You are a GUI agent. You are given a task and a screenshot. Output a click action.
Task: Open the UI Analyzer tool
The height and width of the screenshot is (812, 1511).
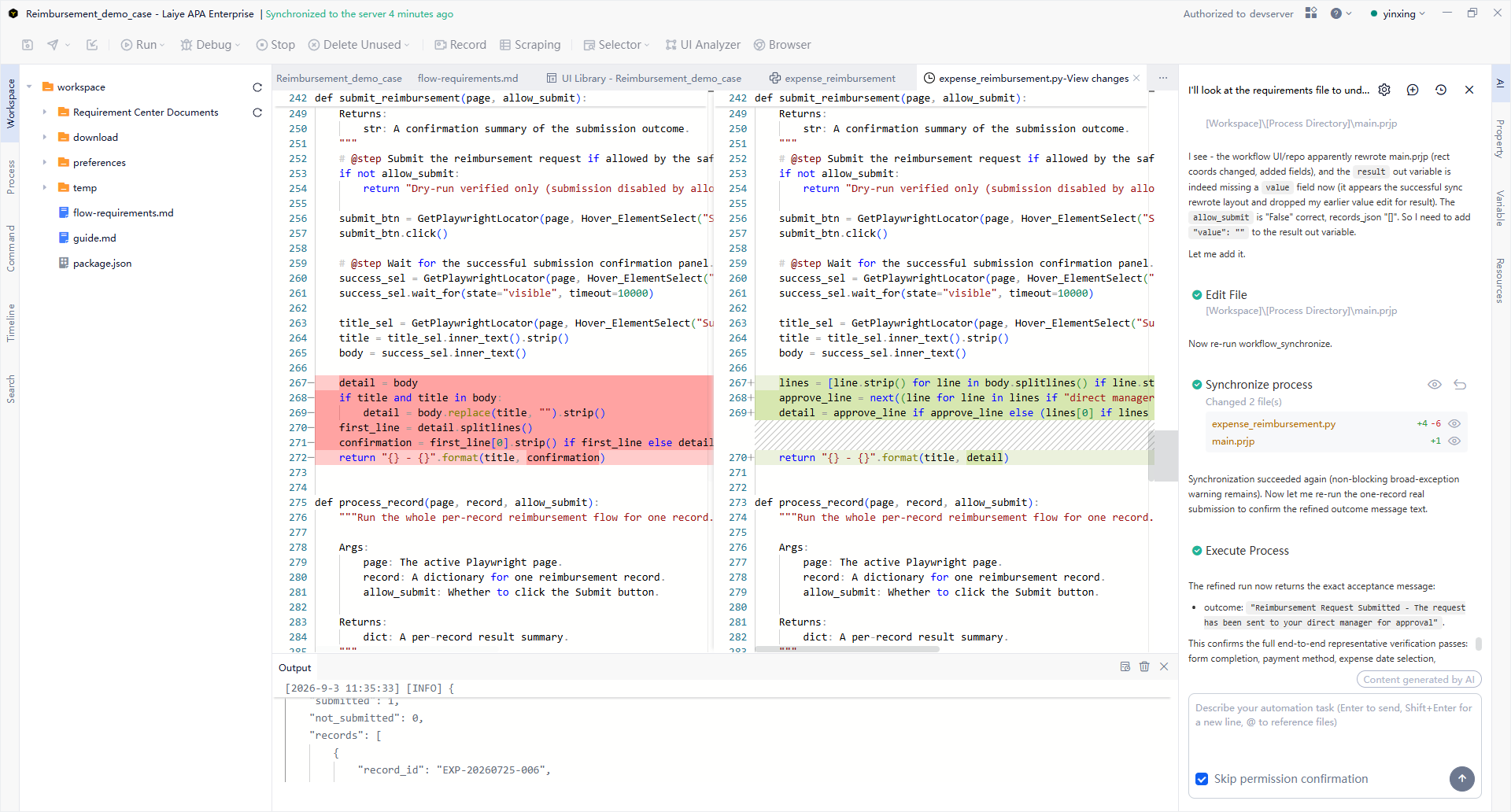(x=703, y=45)
